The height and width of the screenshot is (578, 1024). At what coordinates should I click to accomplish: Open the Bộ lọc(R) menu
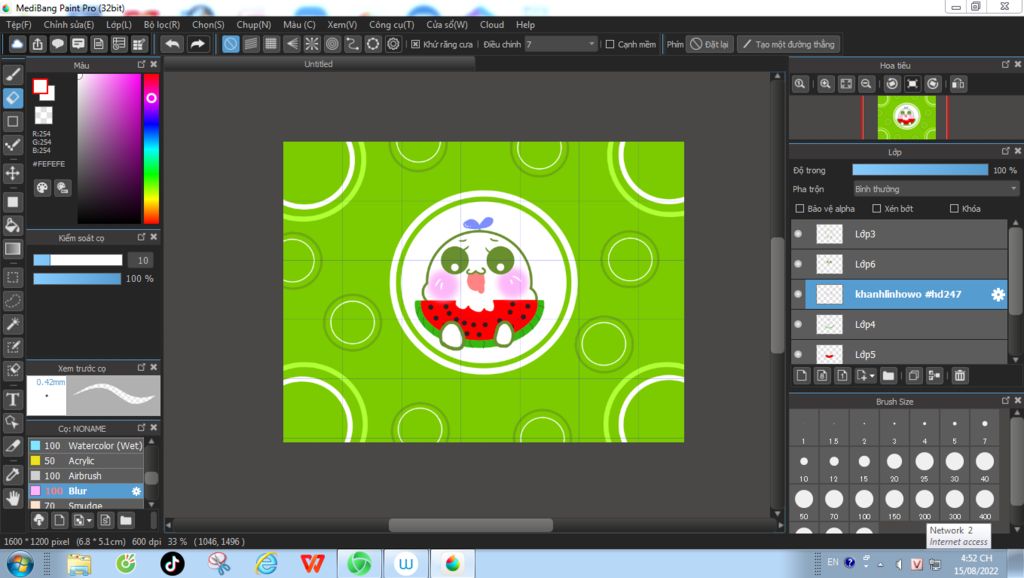[162, 25]
